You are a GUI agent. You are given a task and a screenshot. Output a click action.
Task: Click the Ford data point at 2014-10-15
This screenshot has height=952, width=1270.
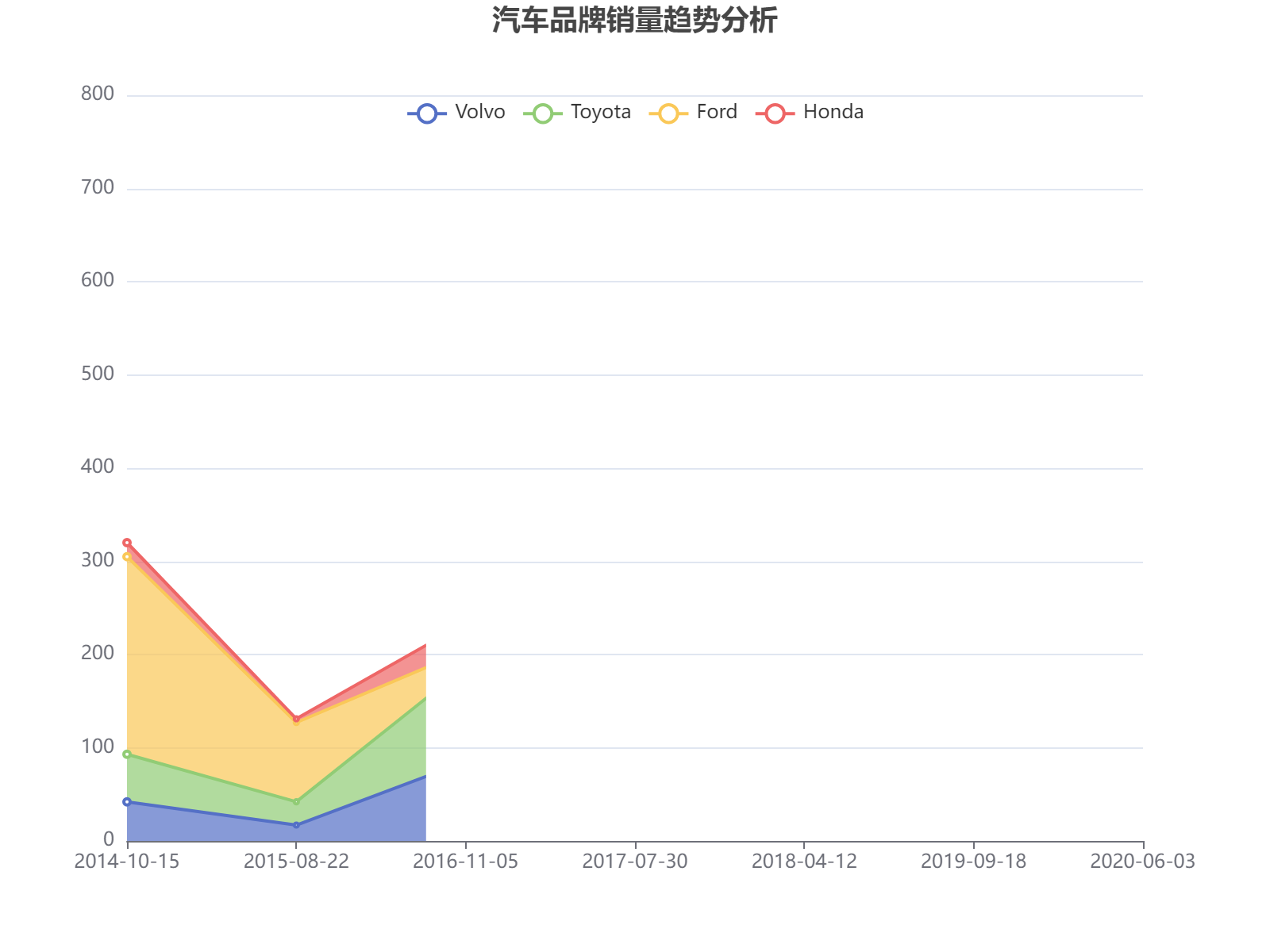pos(127,555)
